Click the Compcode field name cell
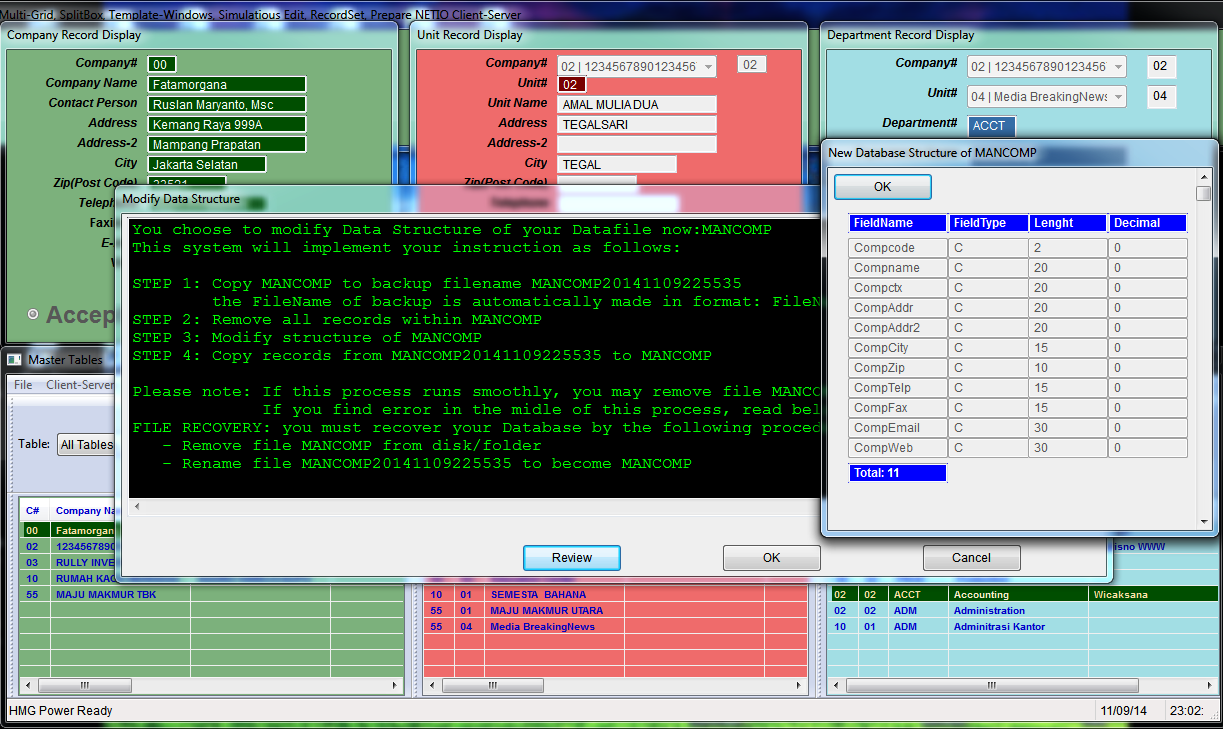 tap(897, 248)
